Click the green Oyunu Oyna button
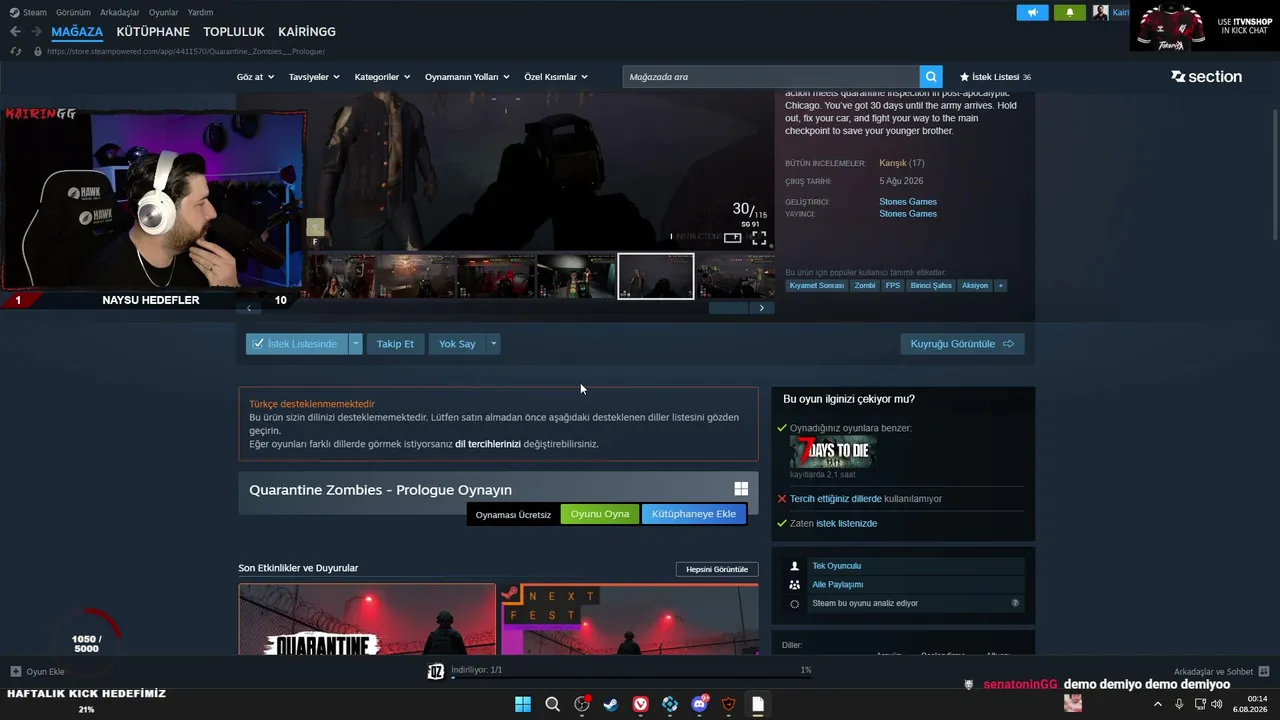Viewport: 1280px width, 720px height. tap(600, 514)
